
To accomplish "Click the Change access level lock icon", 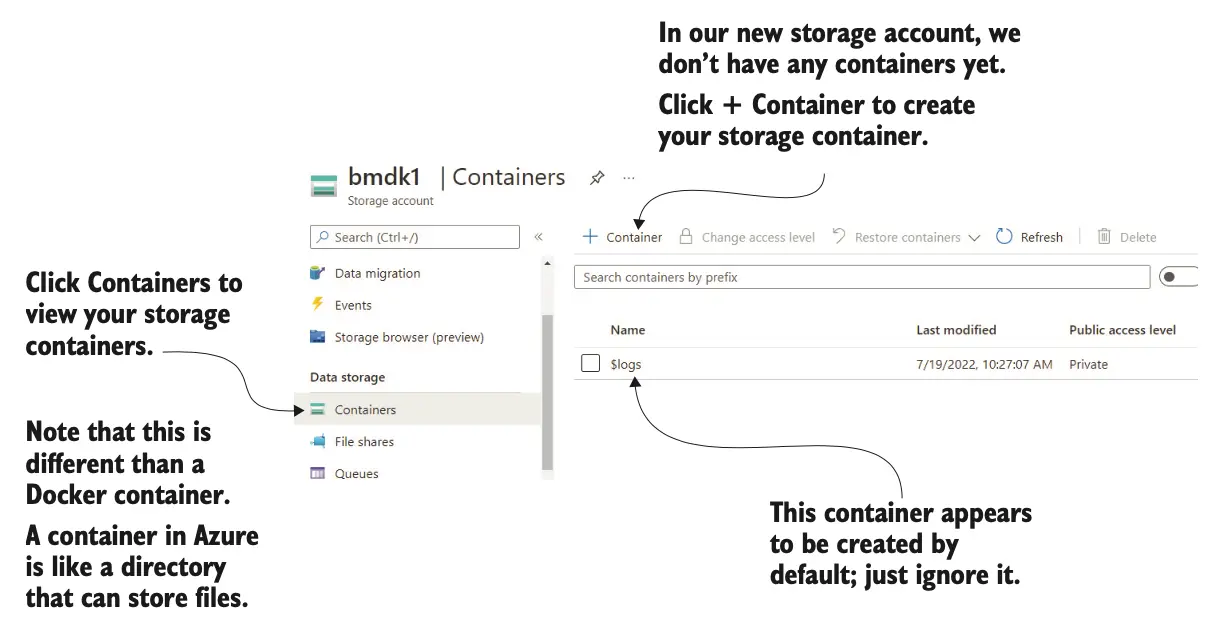I will point(686,237).
